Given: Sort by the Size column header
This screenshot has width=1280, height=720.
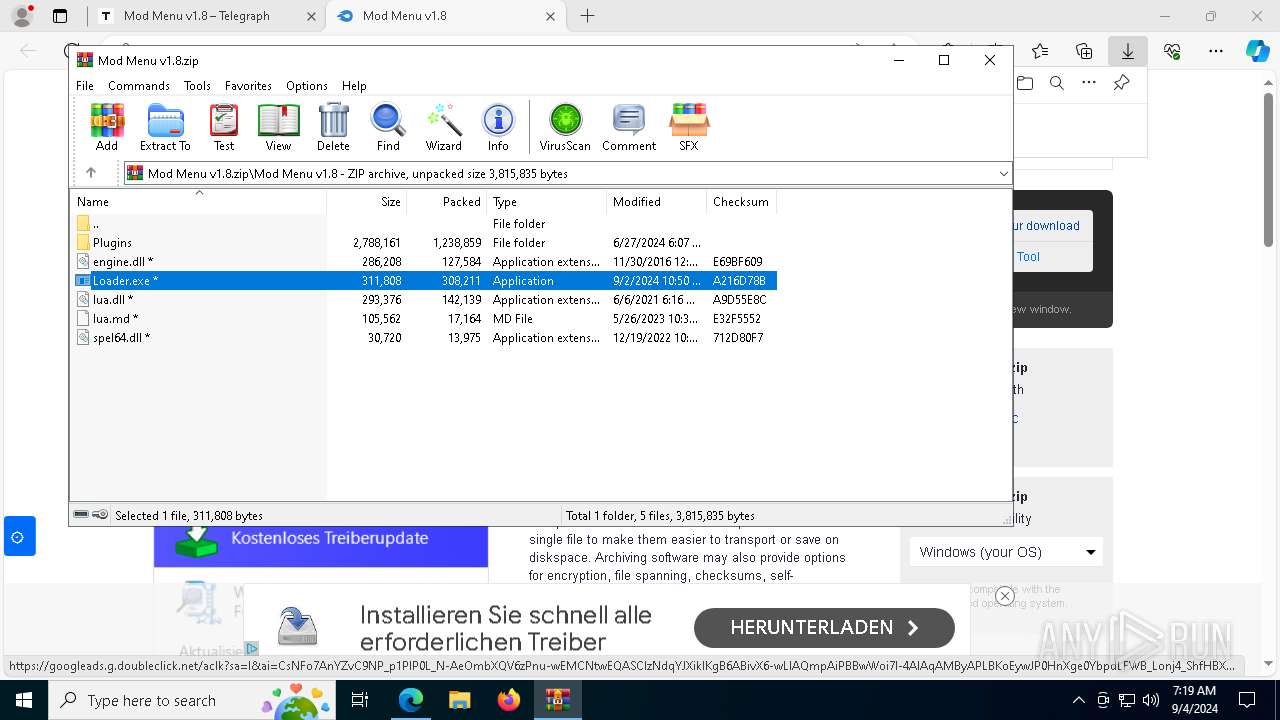Looking at the screenshot, I should pyautogui.click(x=367, y=201).
